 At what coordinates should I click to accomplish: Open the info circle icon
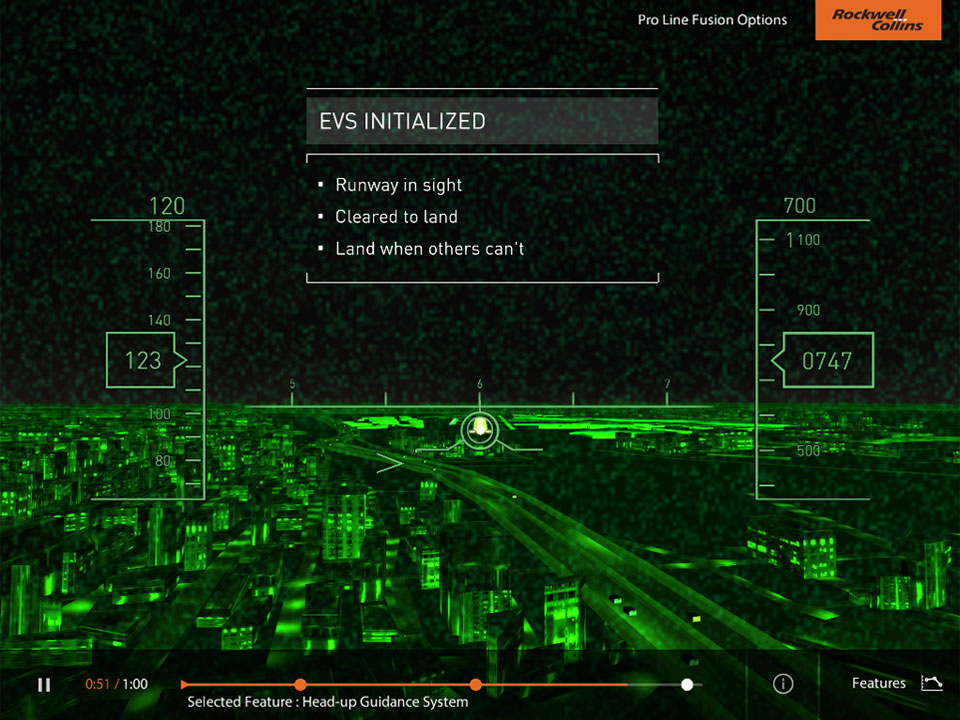tap(783, 684)
